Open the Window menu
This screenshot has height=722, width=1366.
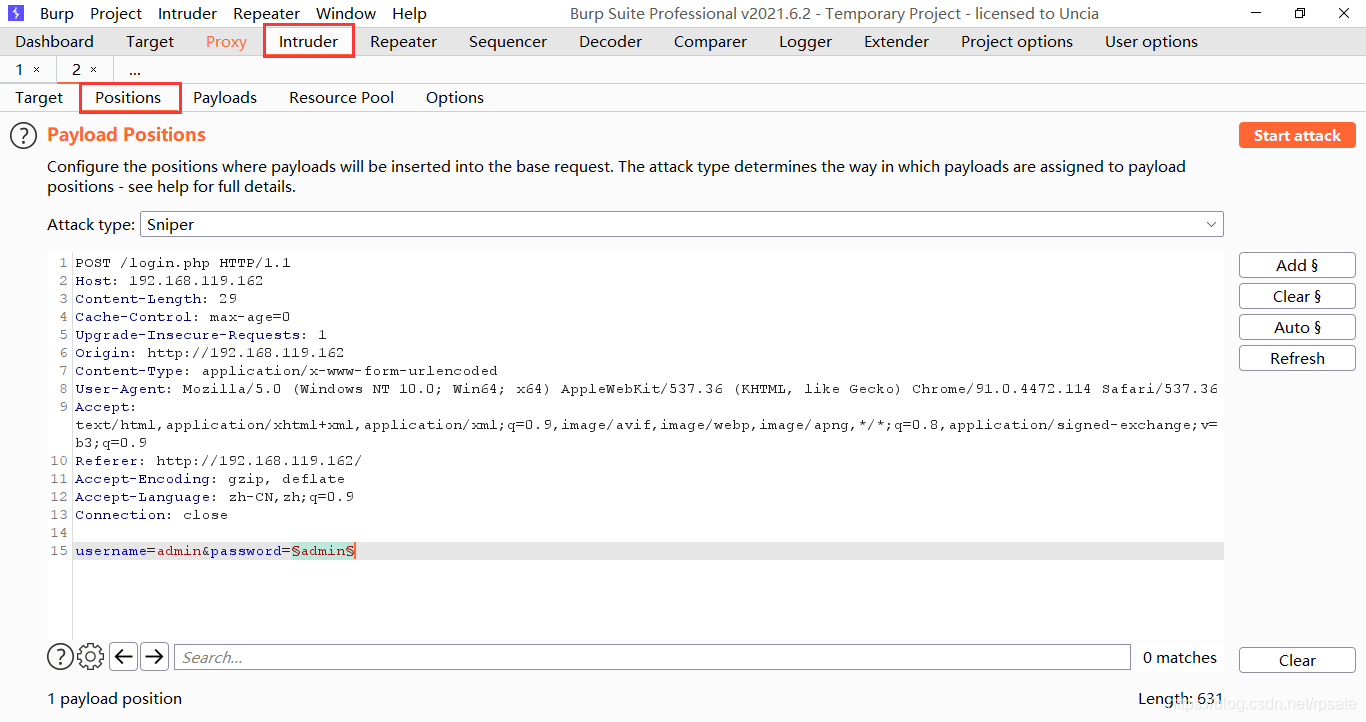(x=346, y=14)
